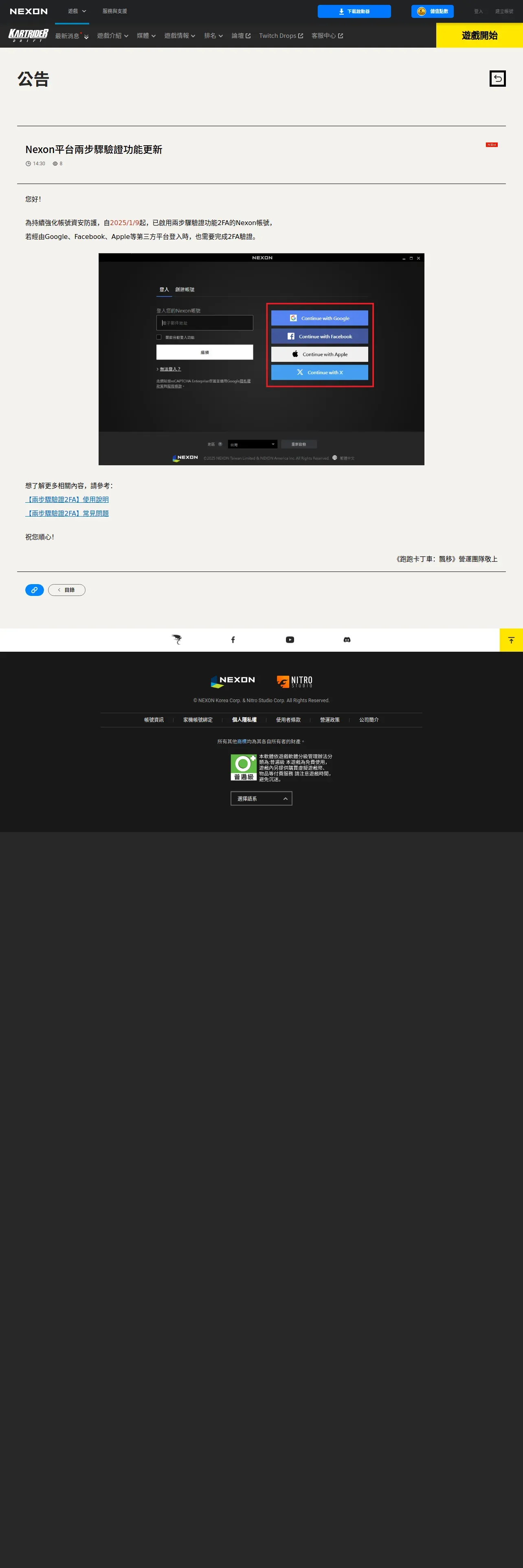Image resolution: width=523 pixels, height=1568 pixels.
Task: Click the 建立帳號 link
Action: point(504,11)
